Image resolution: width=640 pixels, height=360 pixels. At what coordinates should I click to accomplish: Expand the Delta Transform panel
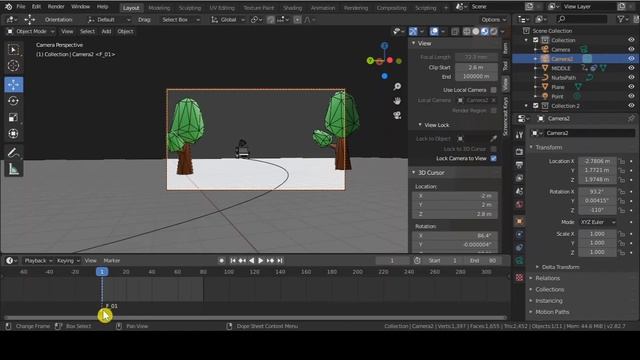click(560, 267)
